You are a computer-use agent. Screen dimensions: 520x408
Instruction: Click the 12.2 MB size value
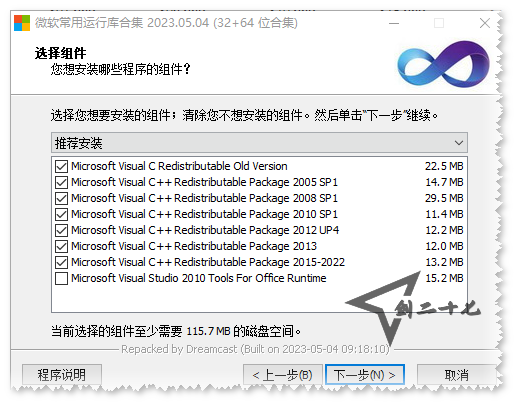tap(444, 230)
